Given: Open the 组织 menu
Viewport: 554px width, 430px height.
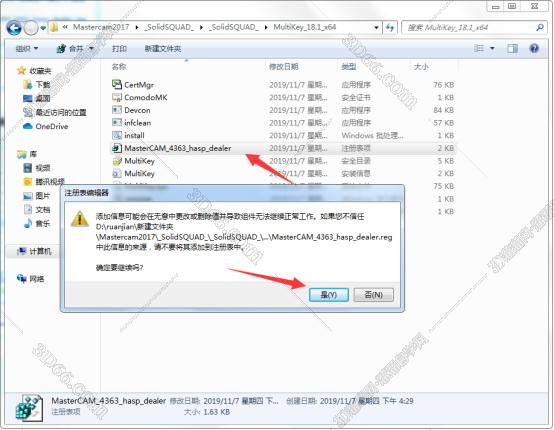Looking at the screenshot, I should pos(27,48).
